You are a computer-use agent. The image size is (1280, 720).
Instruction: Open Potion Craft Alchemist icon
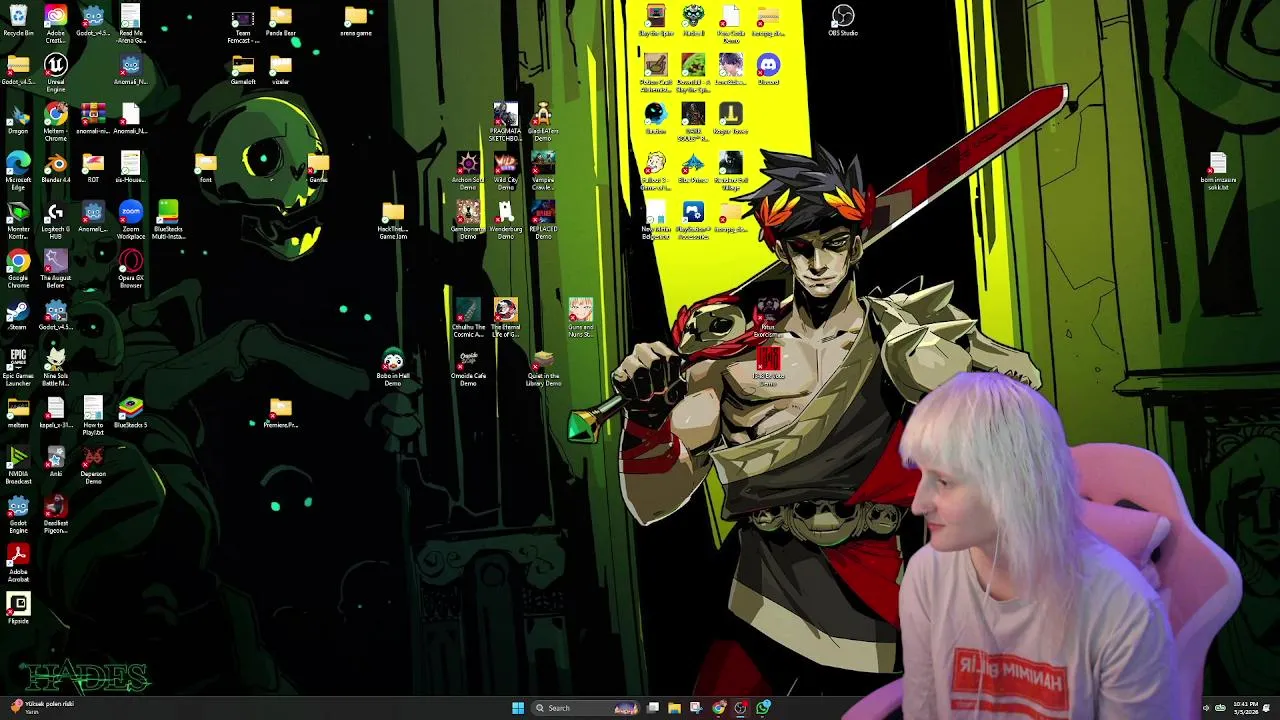coord(655,73)
